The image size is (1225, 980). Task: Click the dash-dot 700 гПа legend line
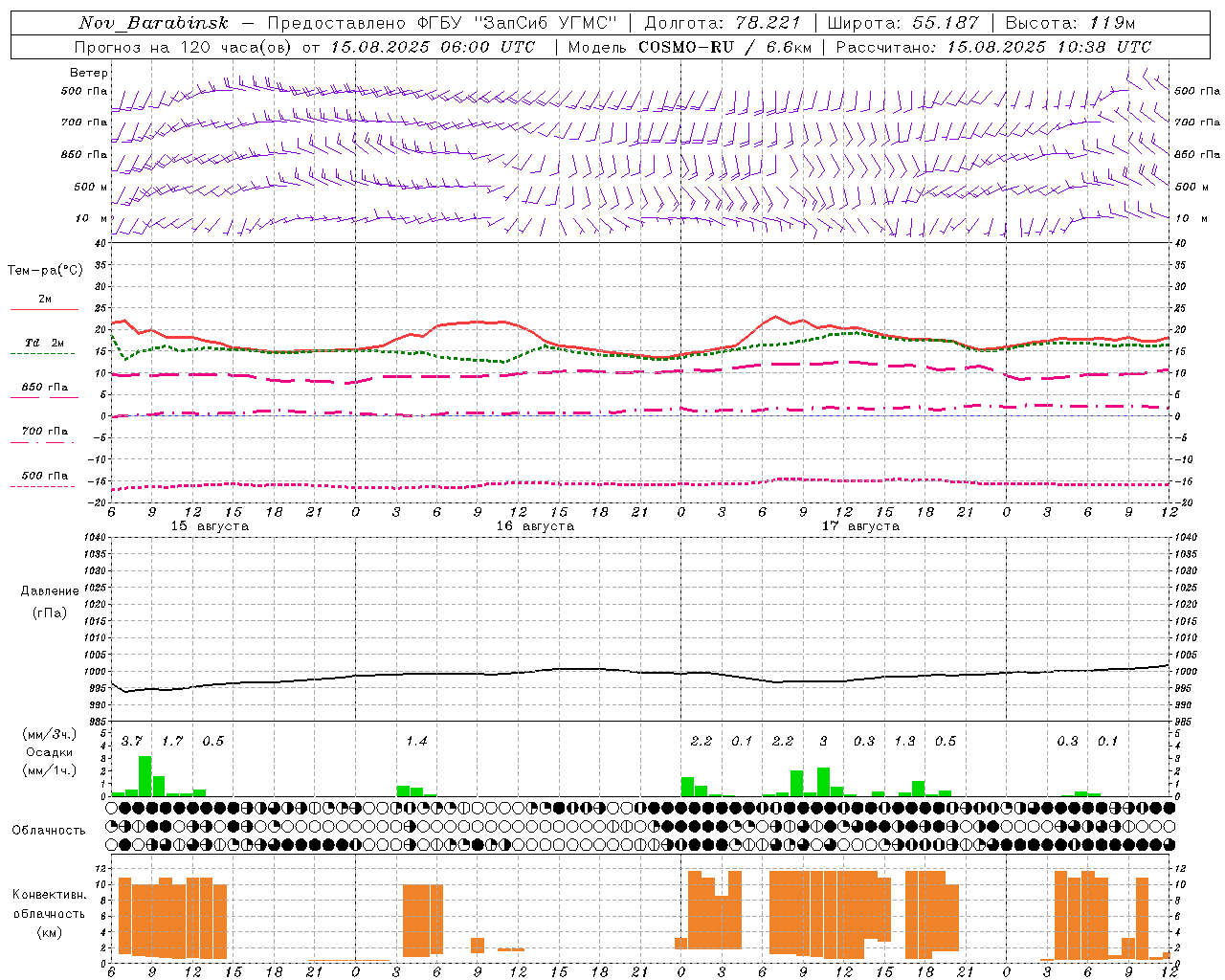click(x=42, y=442)
